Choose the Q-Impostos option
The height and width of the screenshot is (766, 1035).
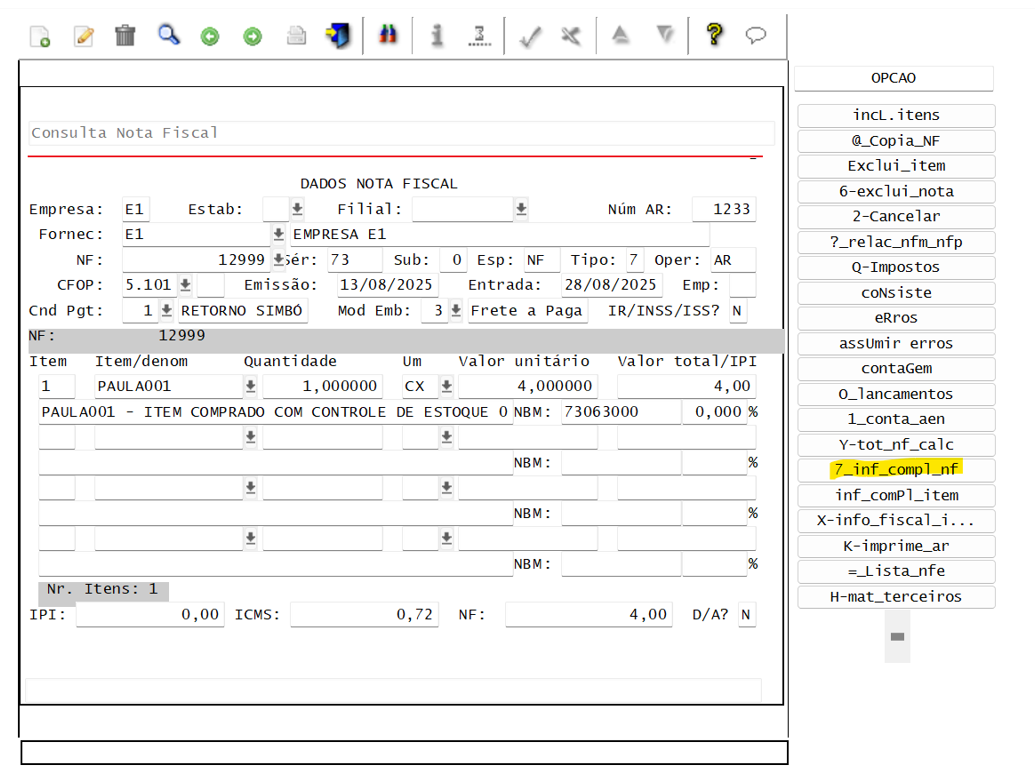click(895, 267)
